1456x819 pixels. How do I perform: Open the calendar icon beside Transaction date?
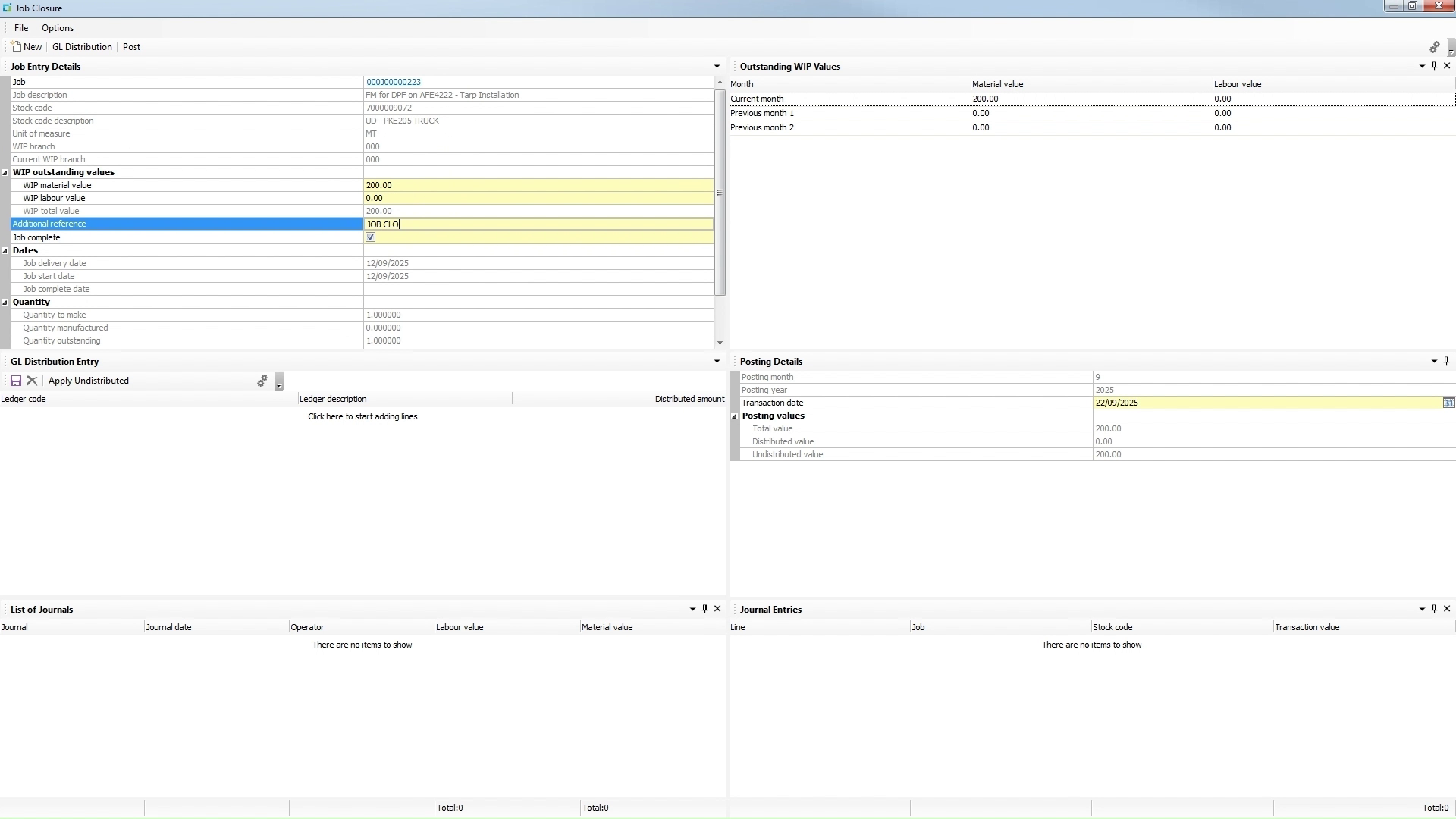[1449, 403]
